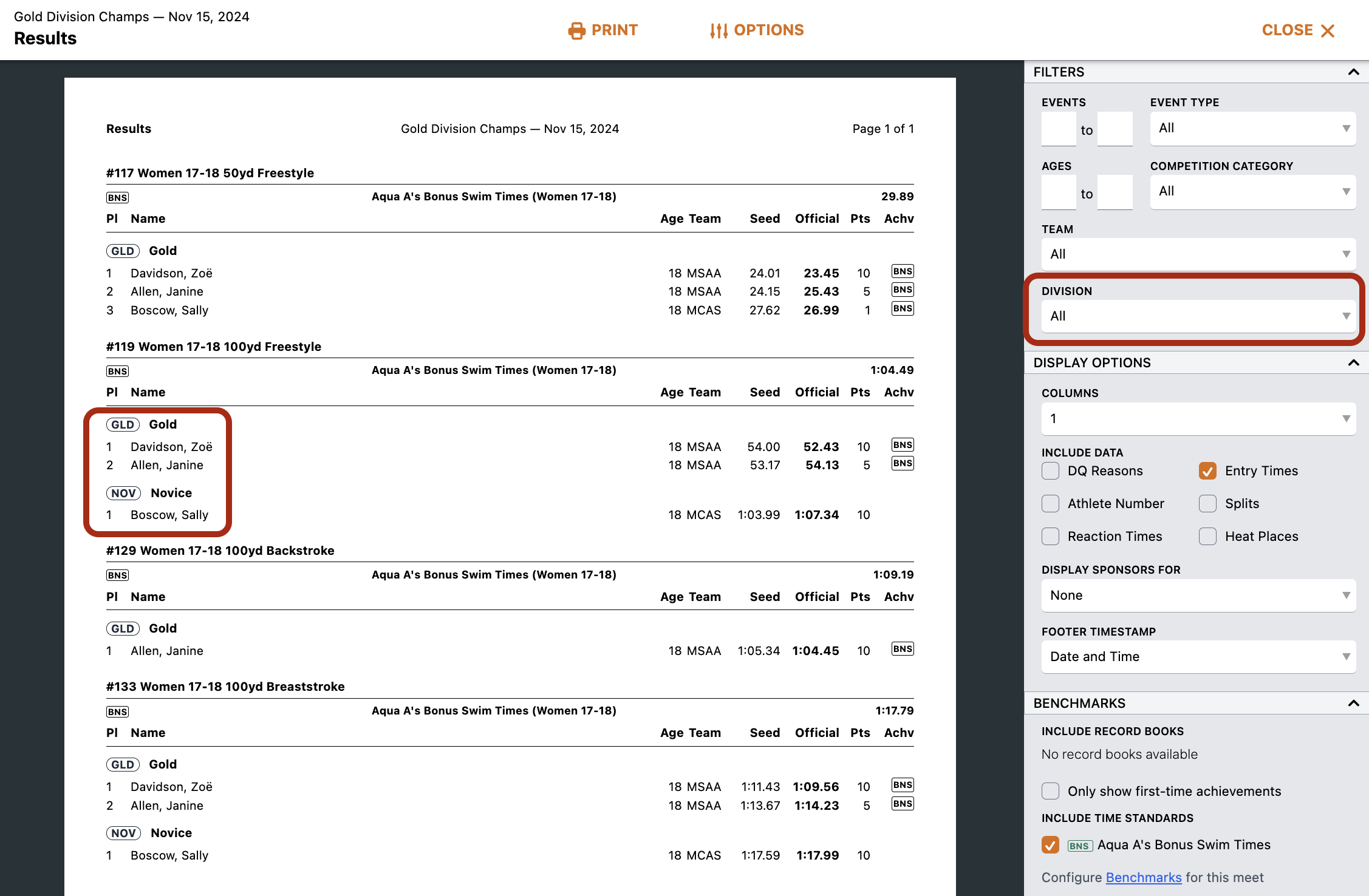1369x896 pixels.
Task: Uncheck the Entry Times checkbox
Action: pyautogui.click(x=1207, y=471)
